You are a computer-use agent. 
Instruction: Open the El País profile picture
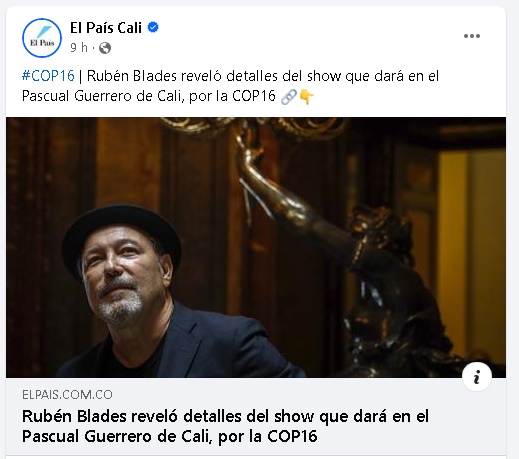pos(42,38)
